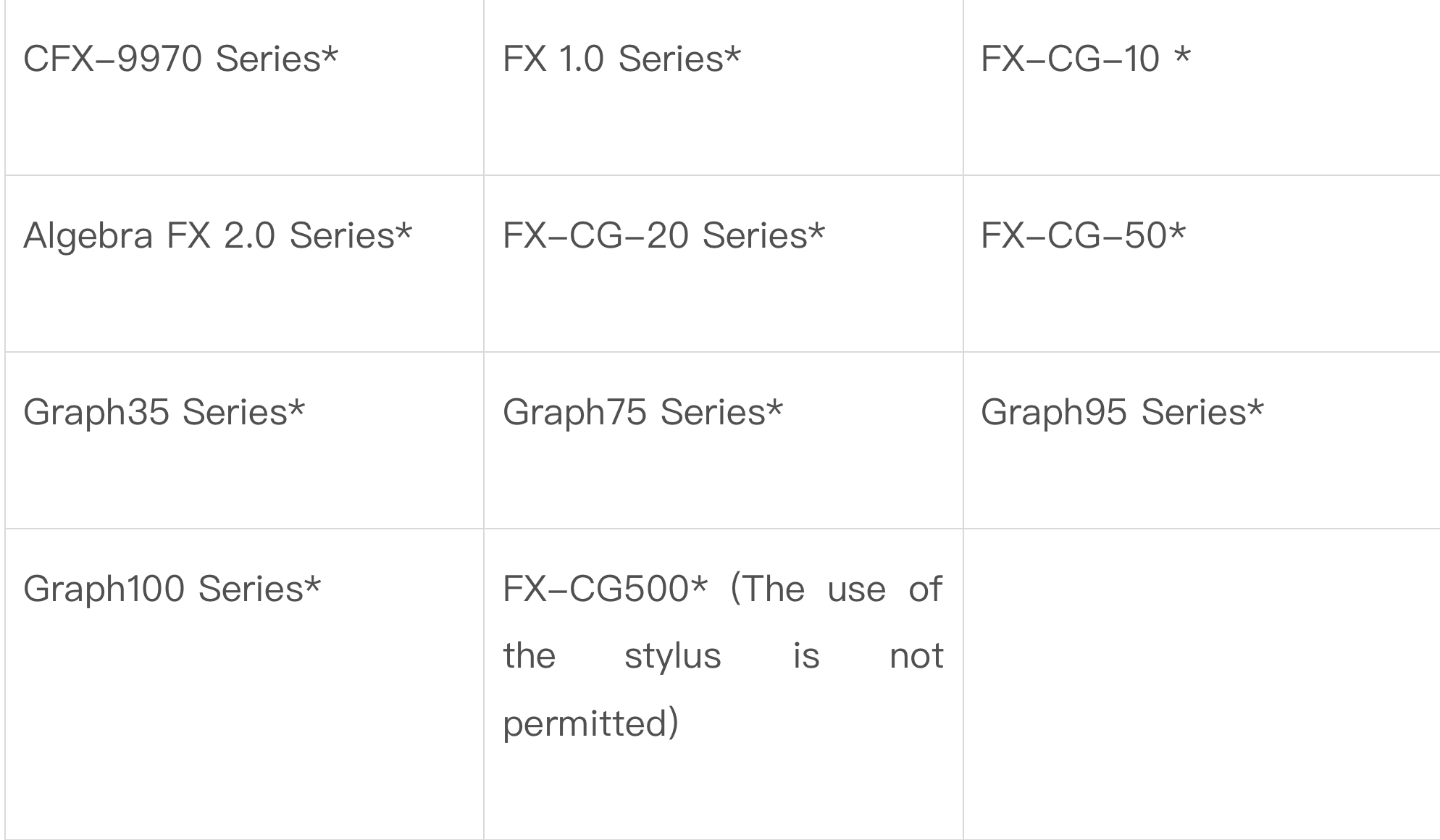Click the FX-CG500* model name

click(605, 589)
